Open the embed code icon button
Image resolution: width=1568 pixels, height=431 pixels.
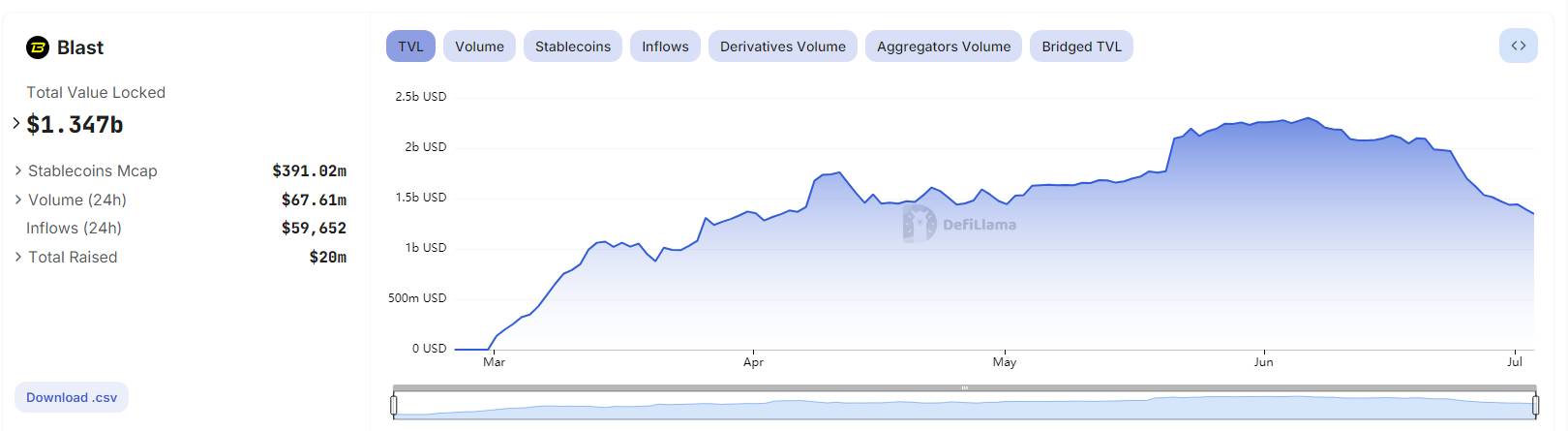[x=1518, y=46]
